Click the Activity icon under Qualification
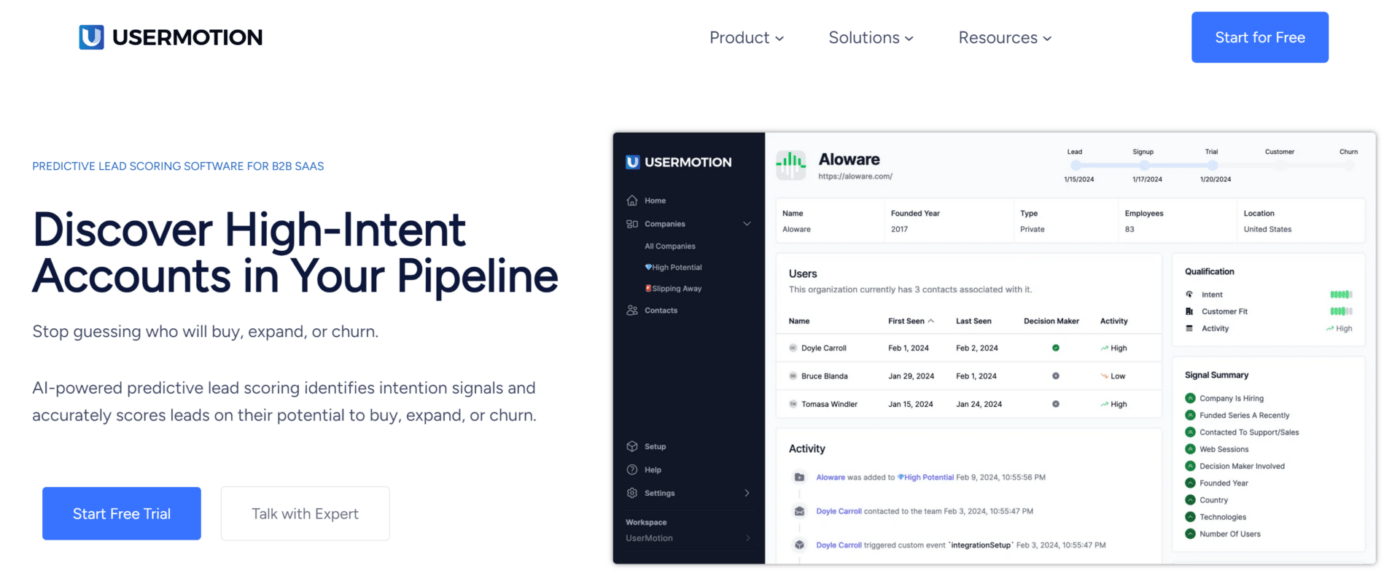 1189,328
